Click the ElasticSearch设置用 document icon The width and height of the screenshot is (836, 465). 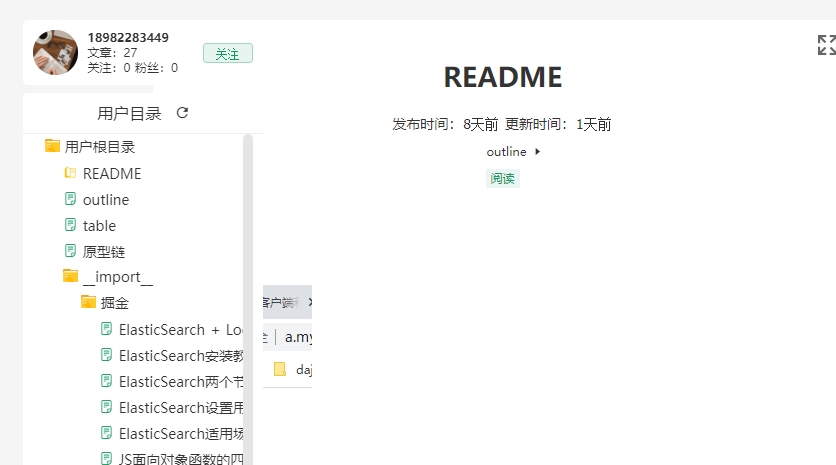(106, 407)
